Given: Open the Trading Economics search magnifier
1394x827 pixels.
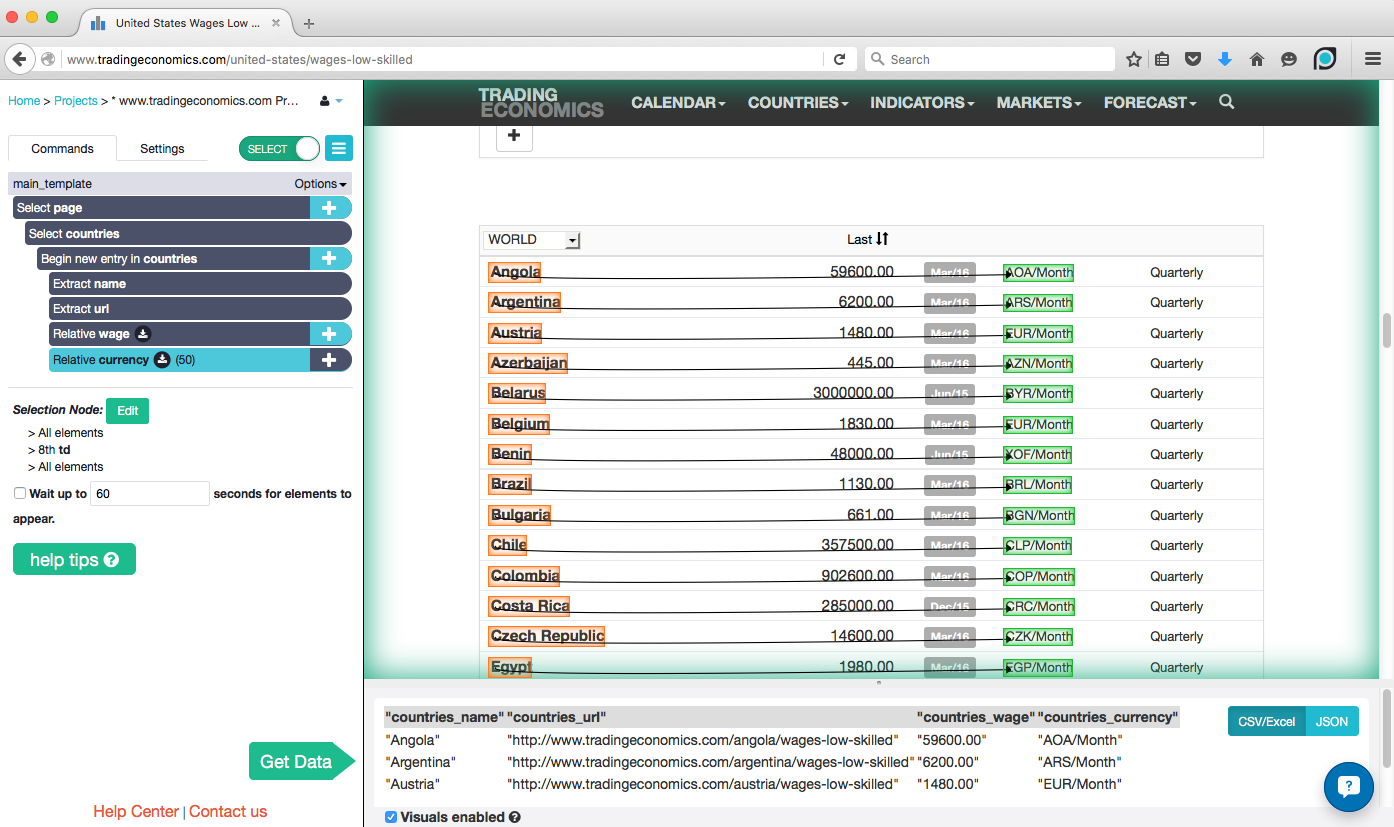Looking at the screenshot, I should coord(1227,102).
